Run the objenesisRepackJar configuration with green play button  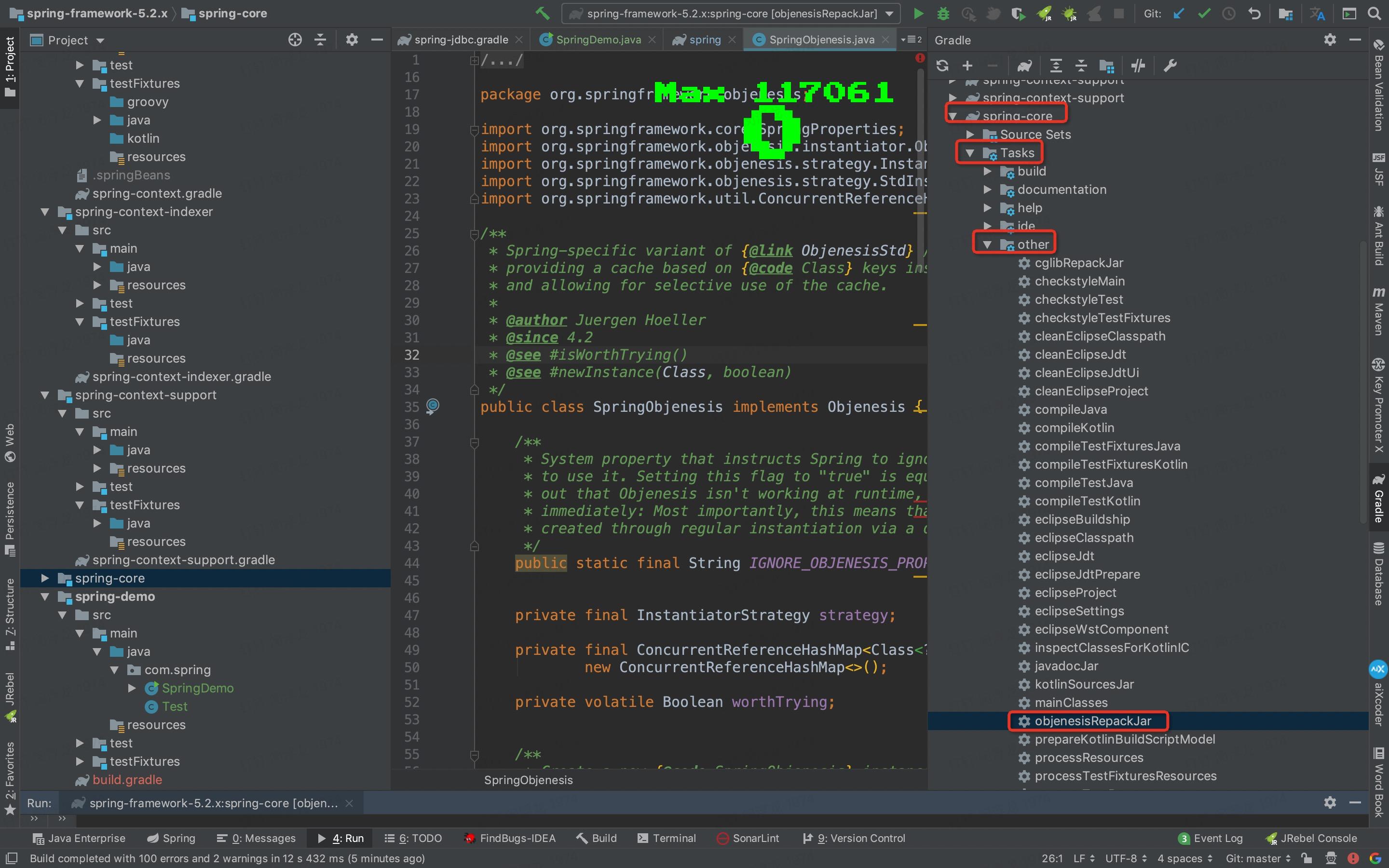[x=918, y=13]
